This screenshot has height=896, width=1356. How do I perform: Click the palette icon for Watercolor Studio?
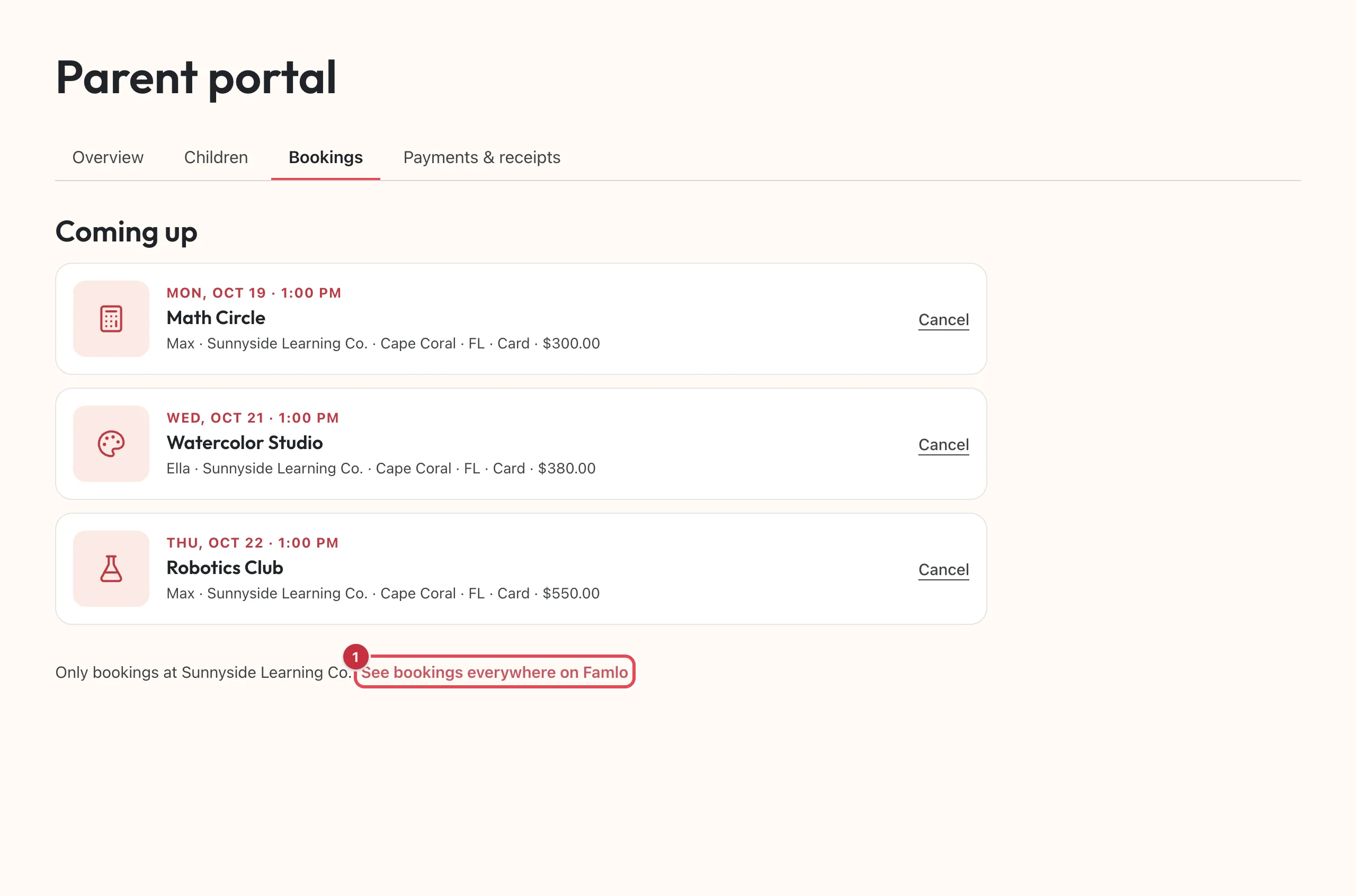click(111, 444)
